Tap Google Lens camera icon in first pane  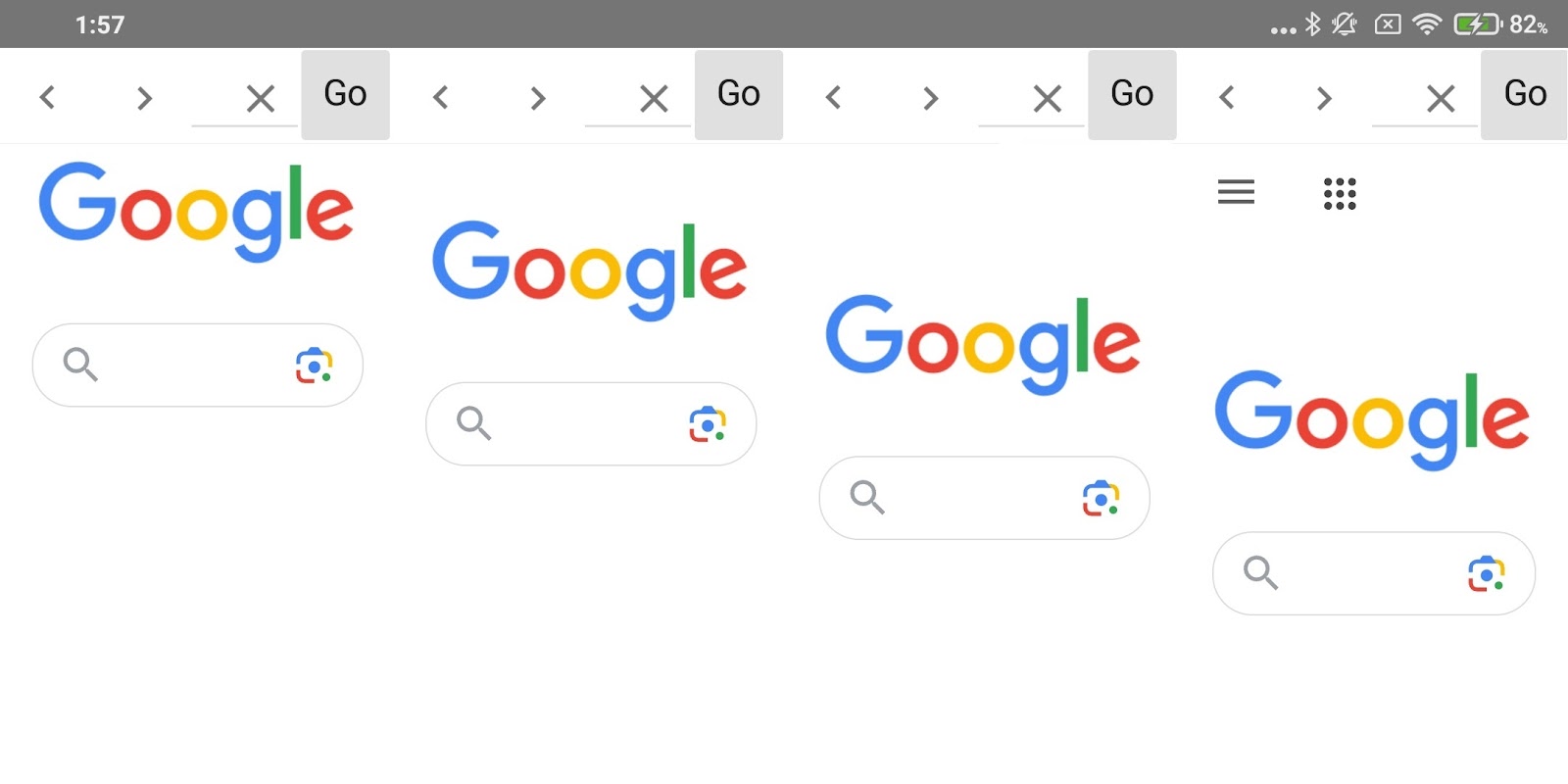point(314,366)
